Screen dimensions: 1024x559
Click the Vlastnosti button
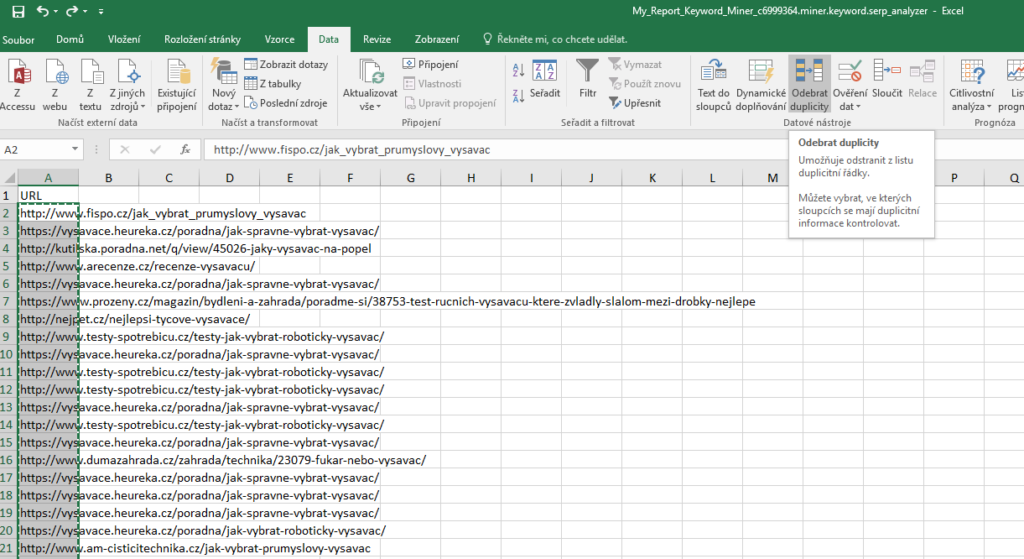[x=432, y=84]
